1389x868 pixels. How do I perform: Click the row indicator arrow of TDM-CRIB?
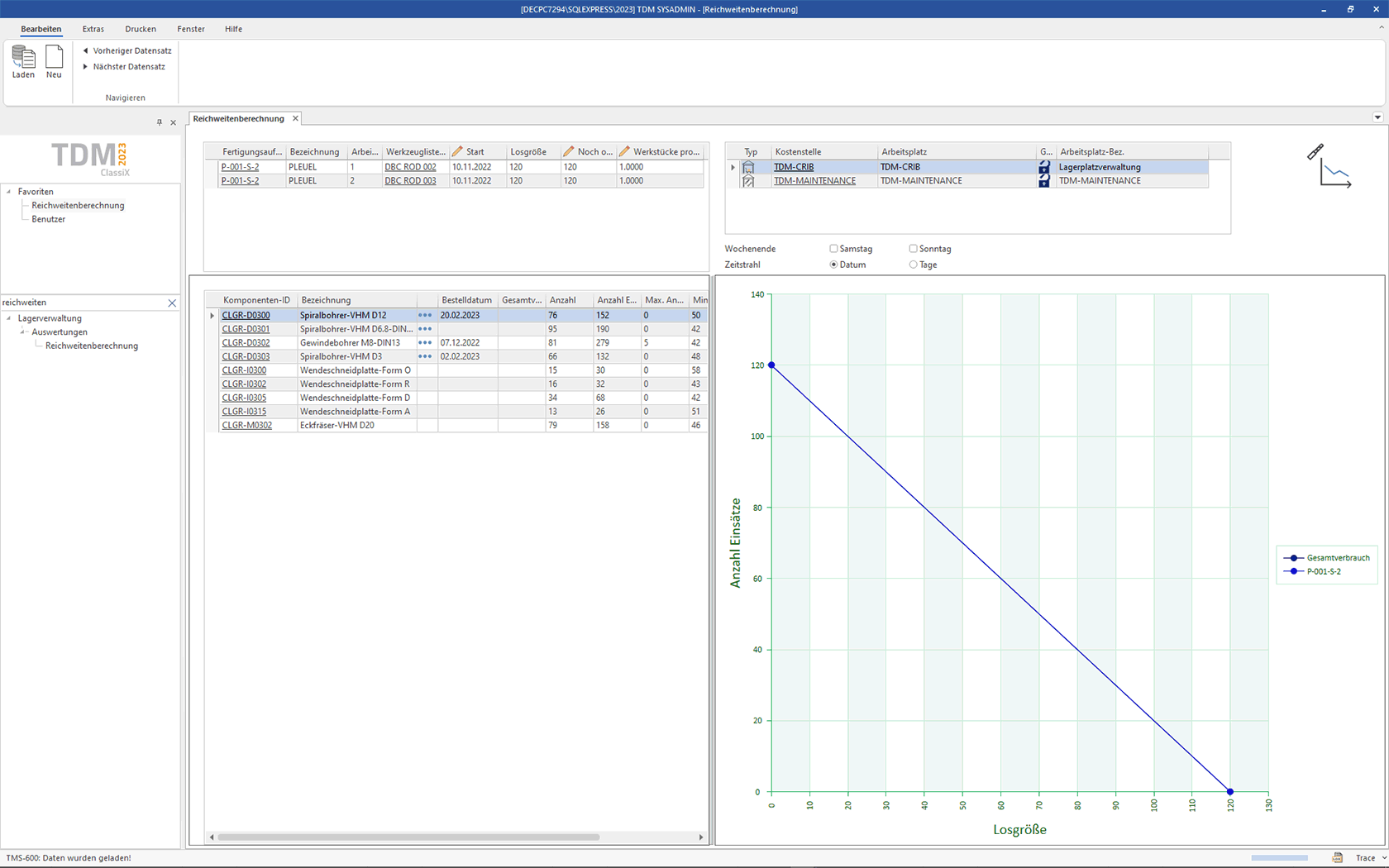[733, 167]
